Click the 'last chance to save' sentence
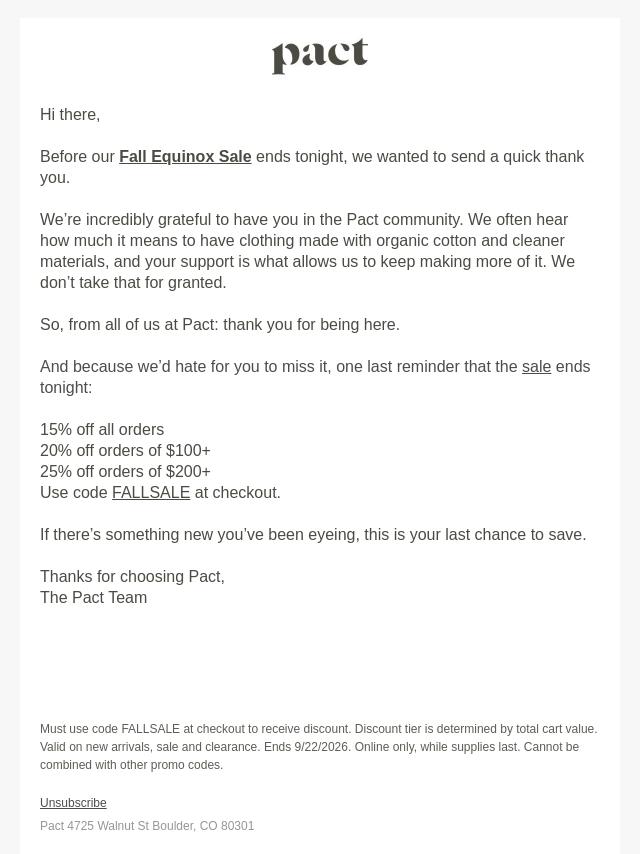640x854 pixels. pyautogui.click(x=313, y=534)
